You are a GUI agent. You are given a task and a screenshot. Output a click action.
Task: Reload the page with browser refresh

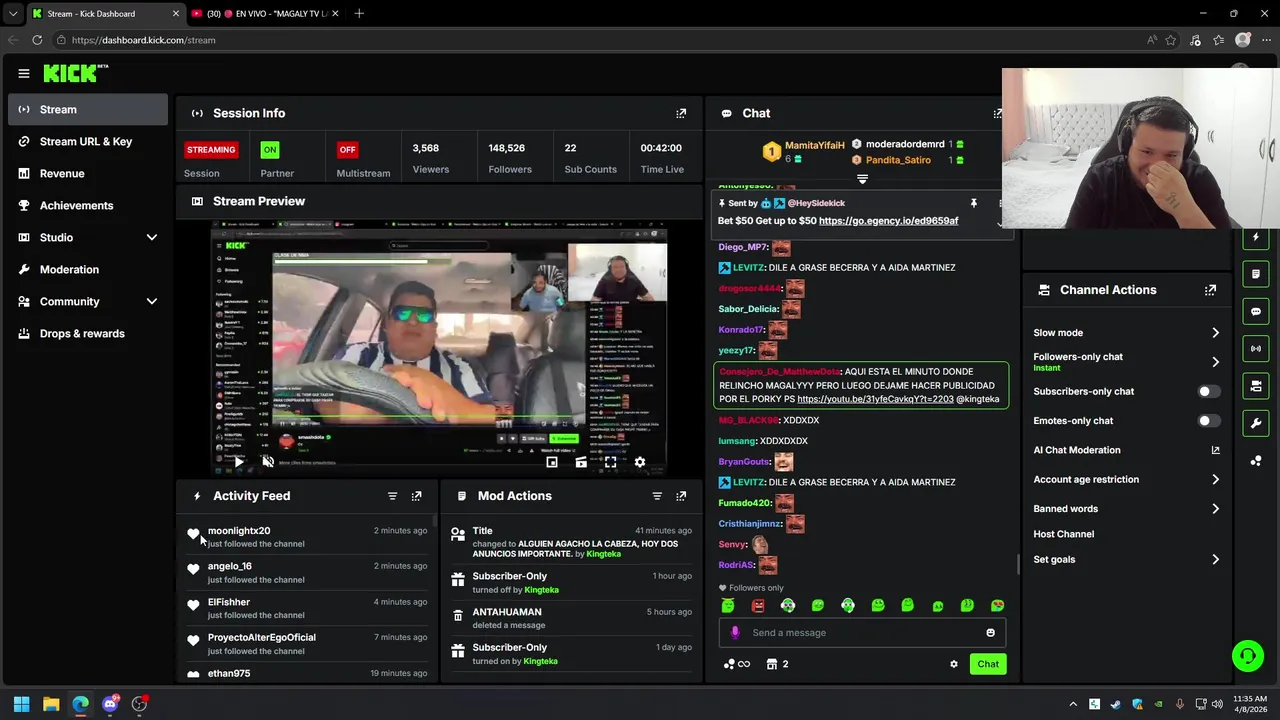coord(37,40)
